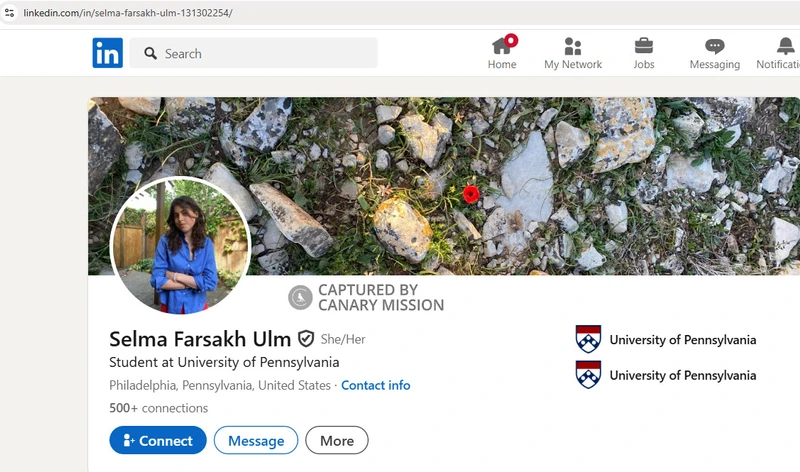This screenshot has height=472, width=800.
Task: Click the LinkedIn logo icon
Action: [x=108, y=53]
